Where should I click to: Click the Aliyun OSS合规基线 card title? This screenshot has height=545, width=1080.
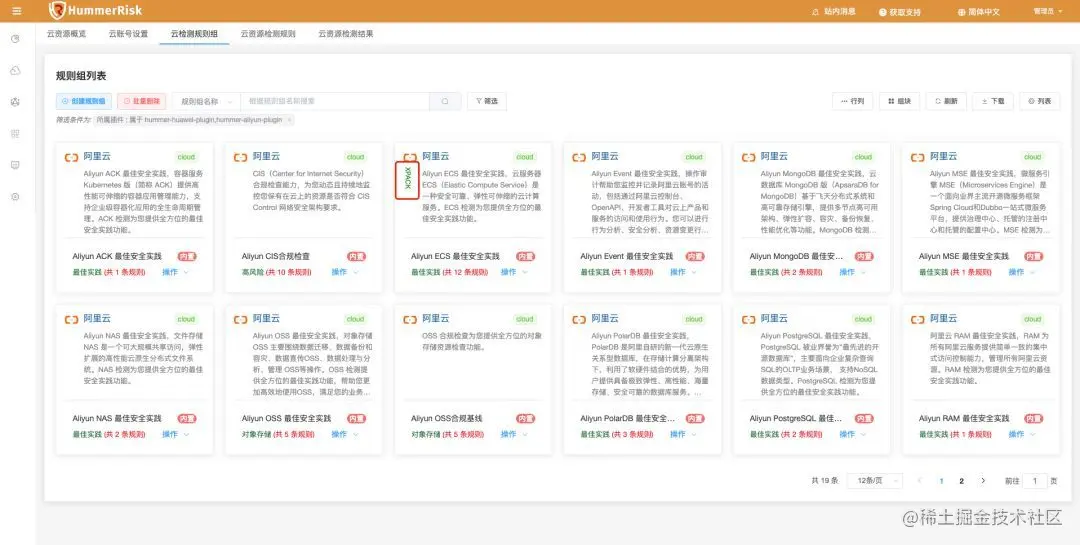pos(446,418)
